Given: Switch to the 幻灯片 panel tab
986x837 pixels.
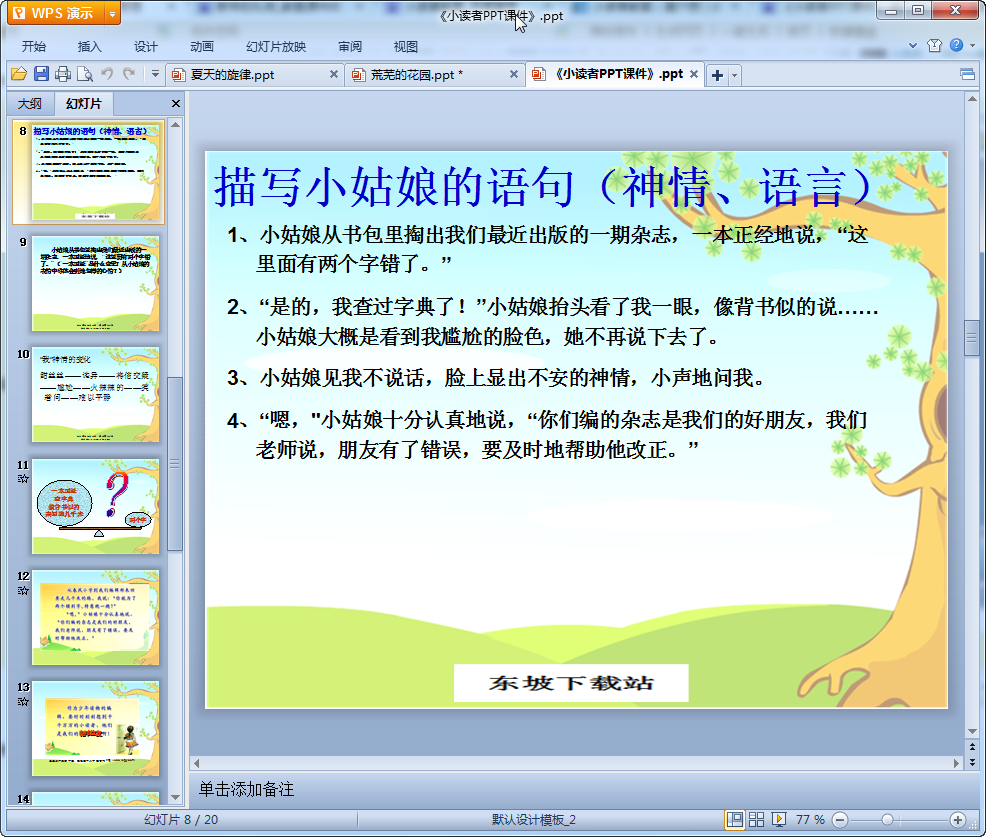Looking at the screenshot, I should [84, 104].
